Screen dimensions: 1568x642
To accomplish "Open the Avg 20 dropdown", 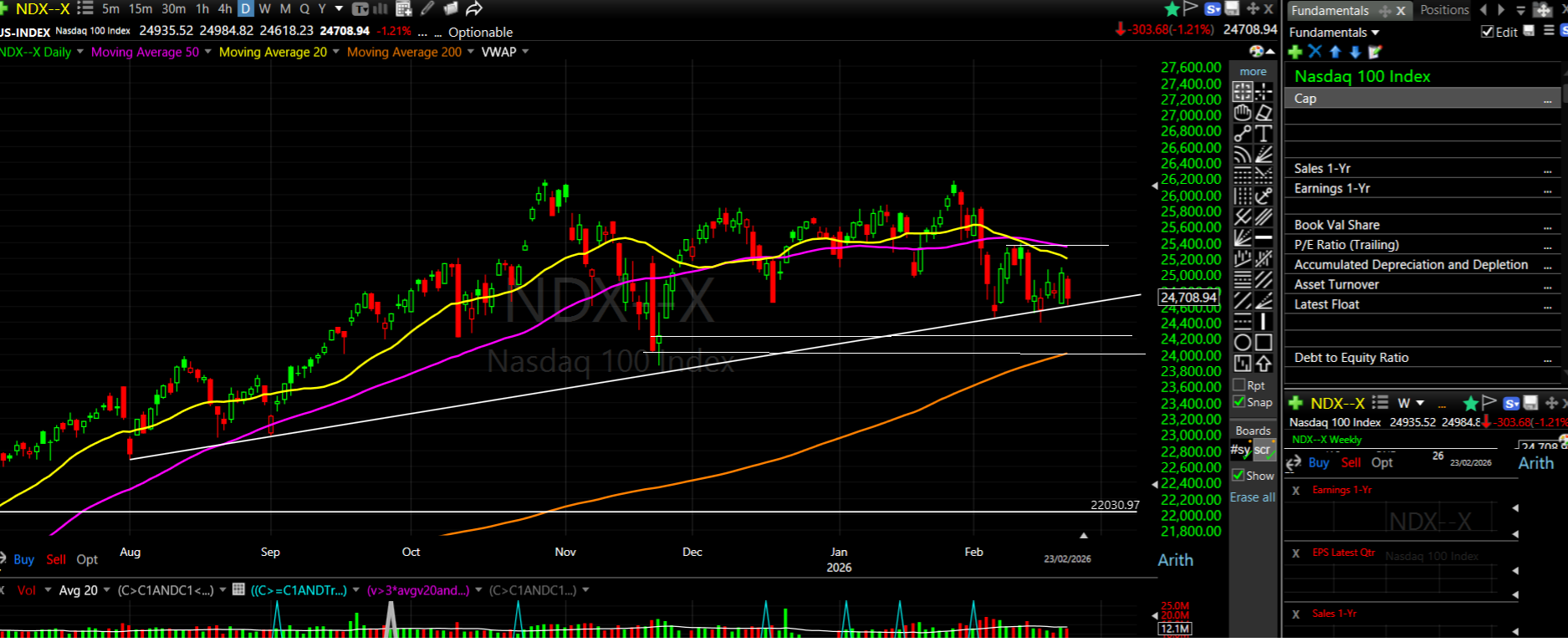I will [x=105, y=590].
